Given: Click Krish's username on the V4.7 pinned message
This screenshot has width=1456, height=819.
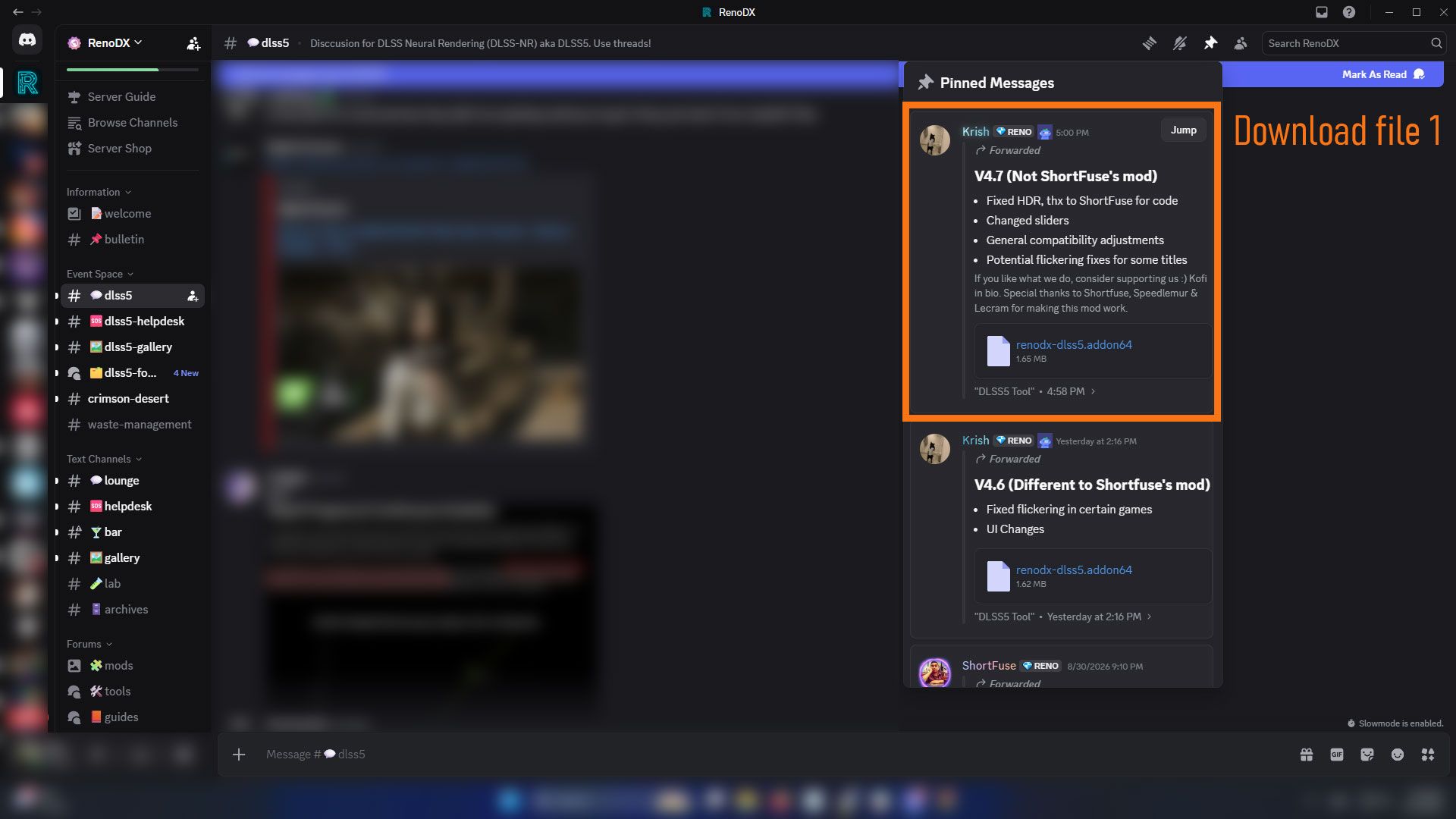Looking at the screenshot, I should (x=975, y=131).
